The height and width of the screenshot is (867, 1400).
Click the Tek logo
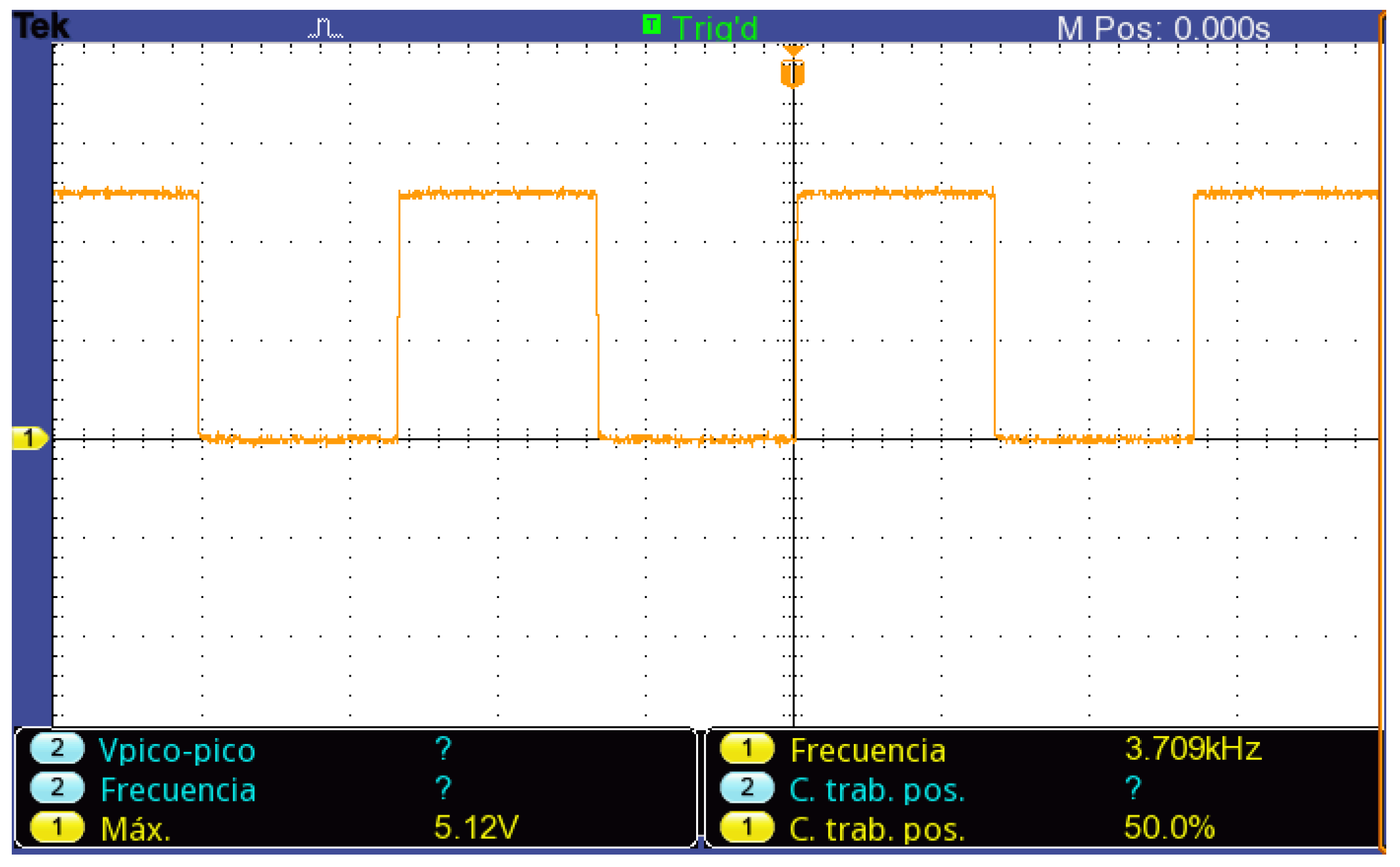(x=41, y=25)
